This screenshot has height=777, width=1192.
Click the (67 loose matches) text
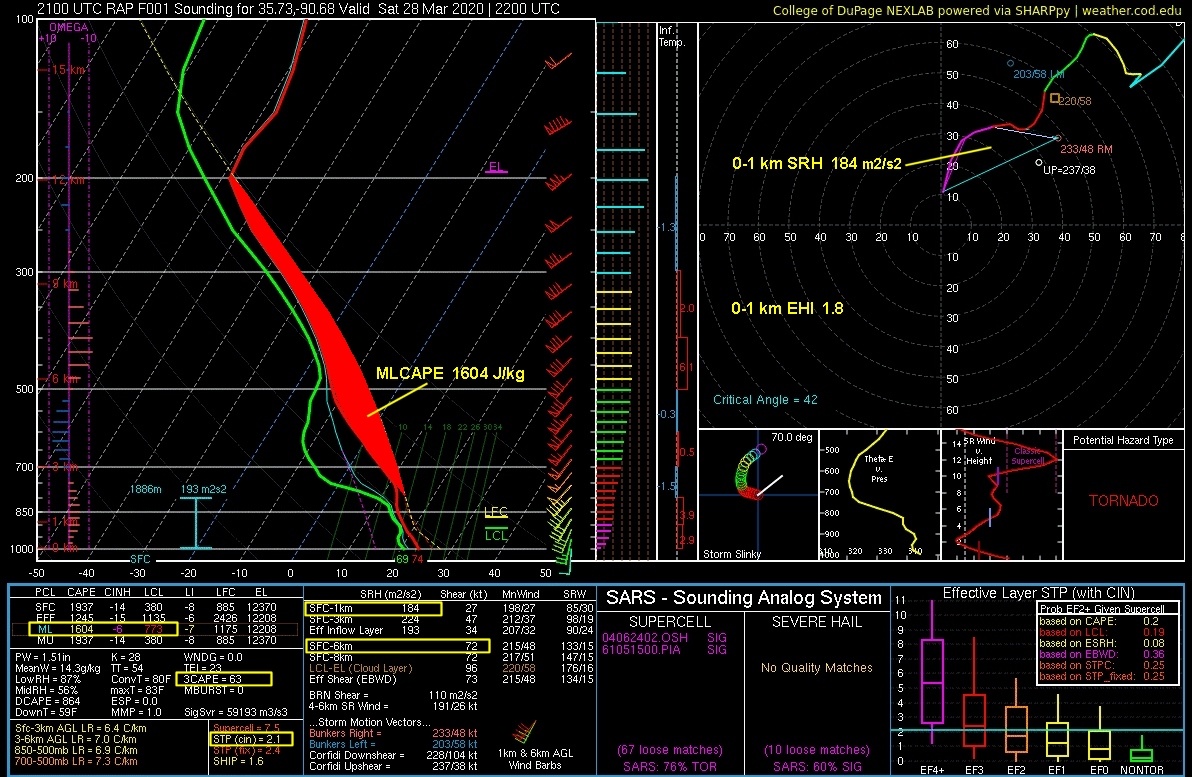670,750
